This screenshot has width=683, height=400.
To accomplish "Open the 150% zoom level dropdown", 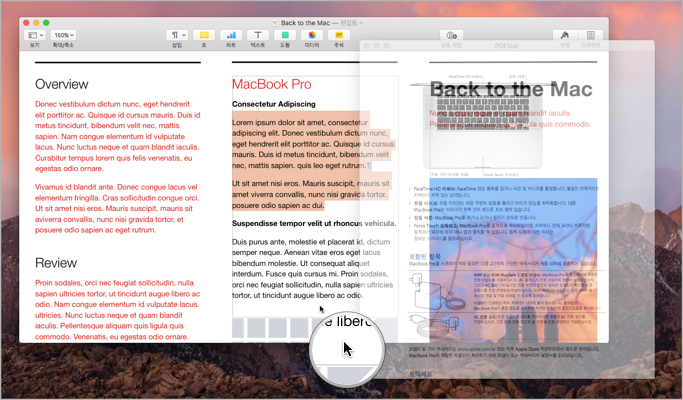I will click(64, 35).
